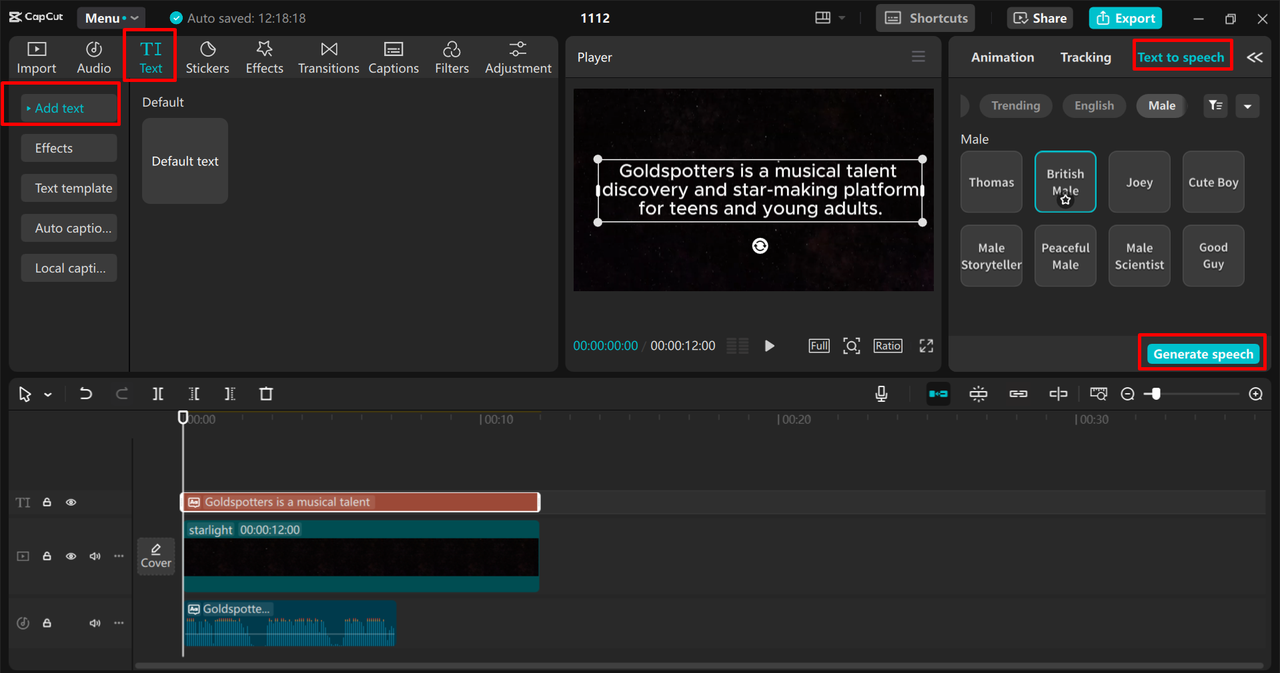This screenshot has width=1280, height=673.
Task: Lock the audio track
Action: (x=47, y=623)
